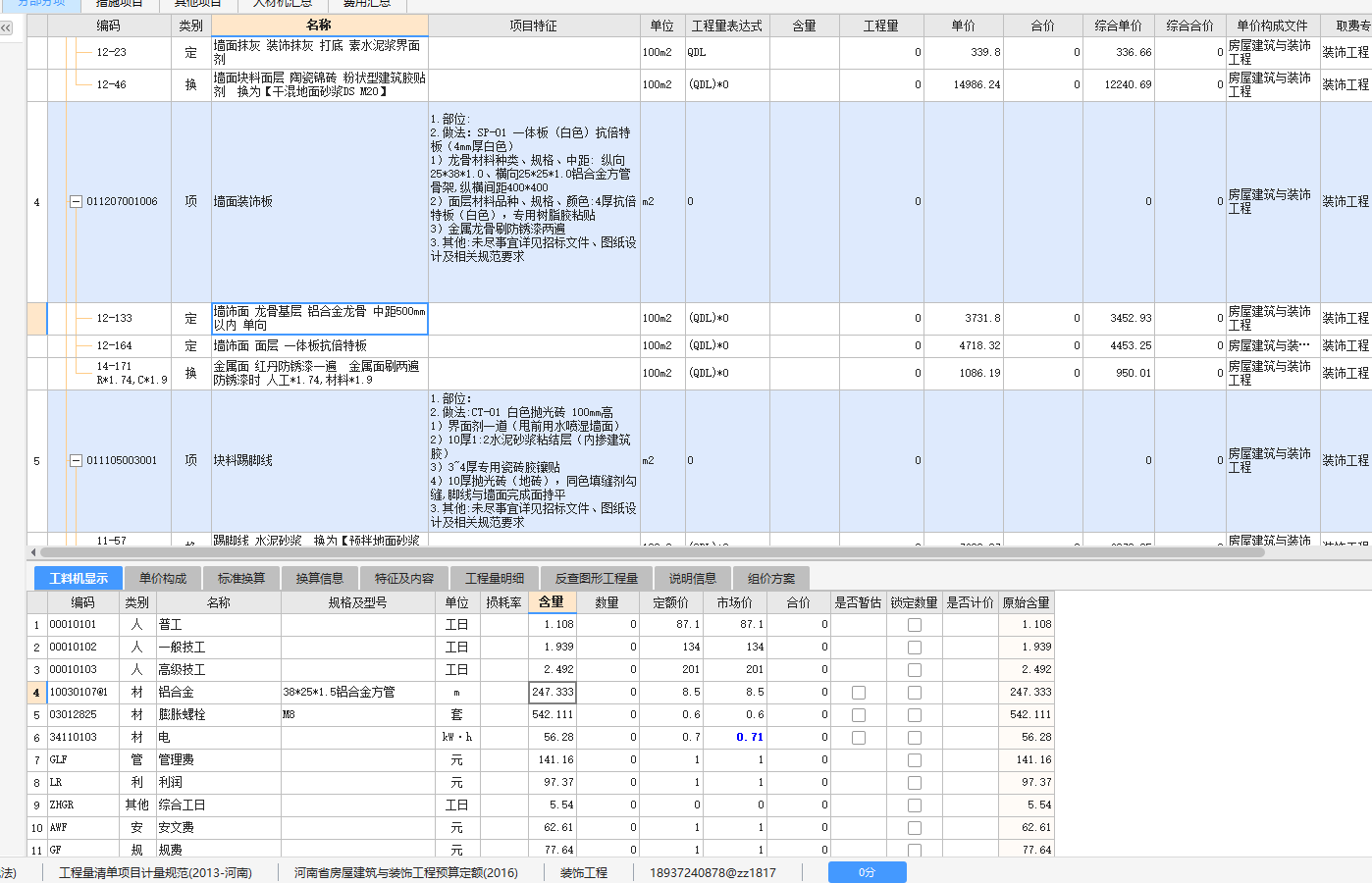The width and height of the screenshot is (1372, 883).
Task: Click the 名称 column header in upper table
Action: coord(319,26)
